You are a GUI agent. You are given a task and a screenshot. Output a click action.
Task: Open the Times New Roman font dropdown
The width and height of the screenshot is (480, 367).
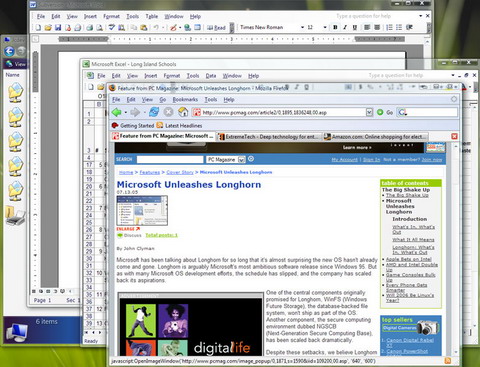click(302, 27)
